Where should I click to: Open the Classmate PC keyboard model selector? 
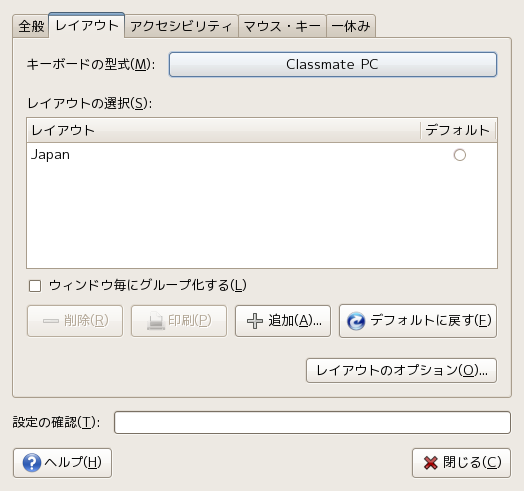tap(333, 65)
